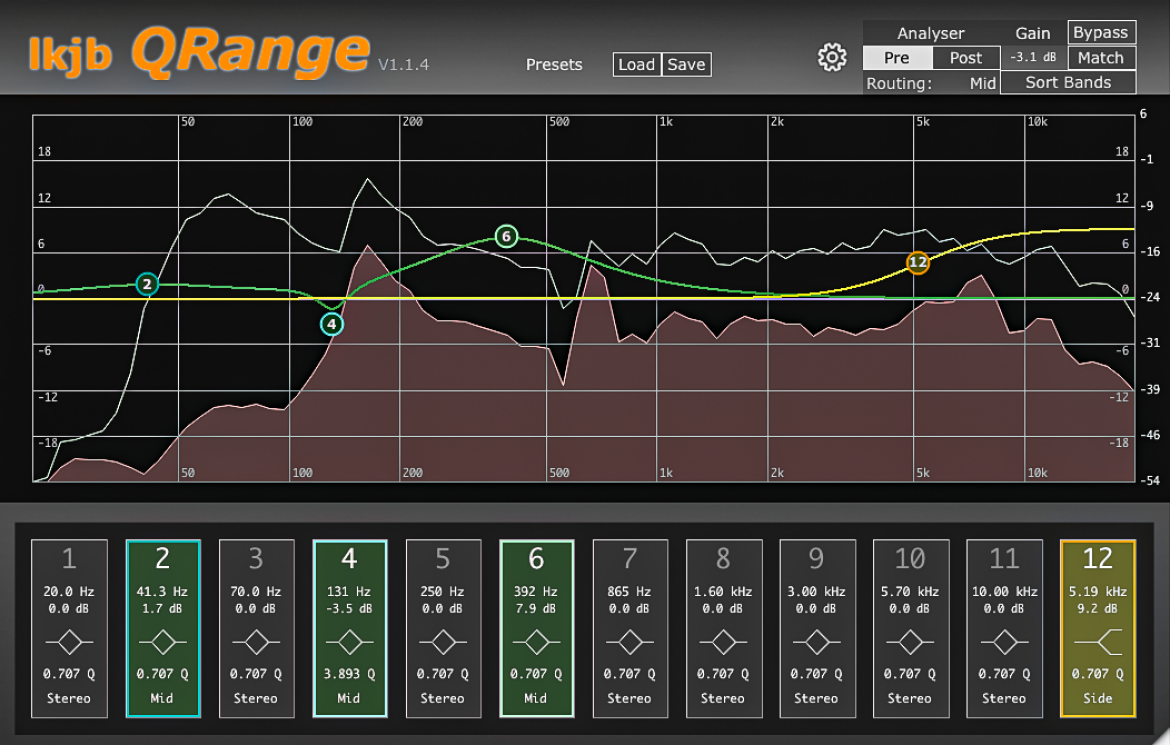Image resolution: width=1170 pixels, height=745 pixels.
Task: Click the filter shape icon of band 11
Action: [1004, 642]
